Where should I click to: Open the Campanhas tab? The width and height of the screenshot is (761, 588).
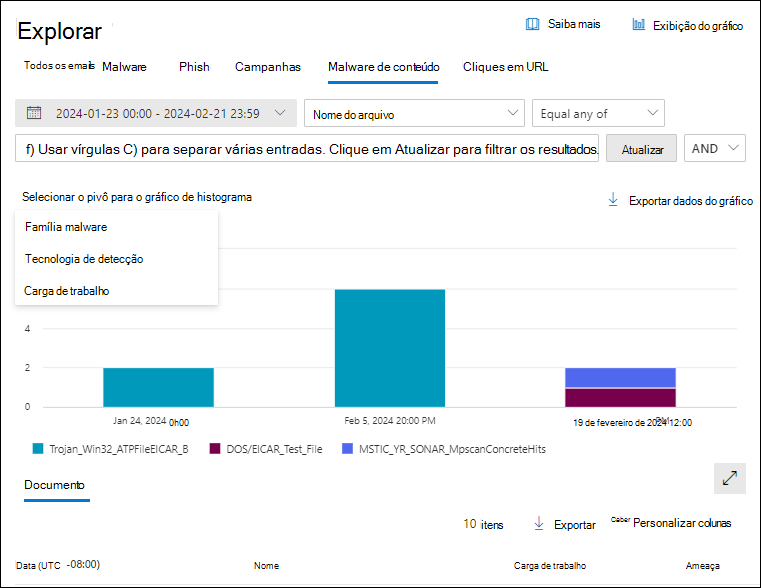tap(267, 67)
